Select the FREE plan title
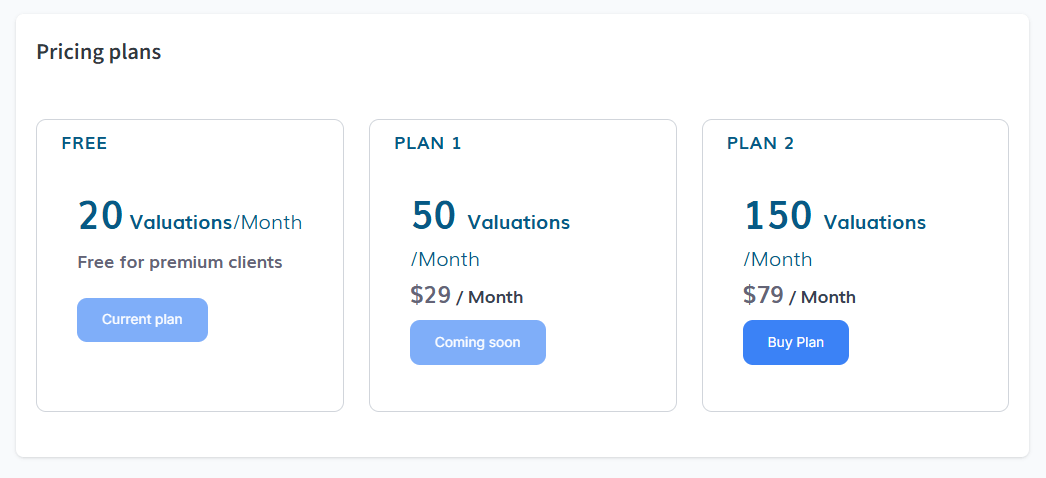Viewport: 1046px width, 478px height. tap(84, 143)
